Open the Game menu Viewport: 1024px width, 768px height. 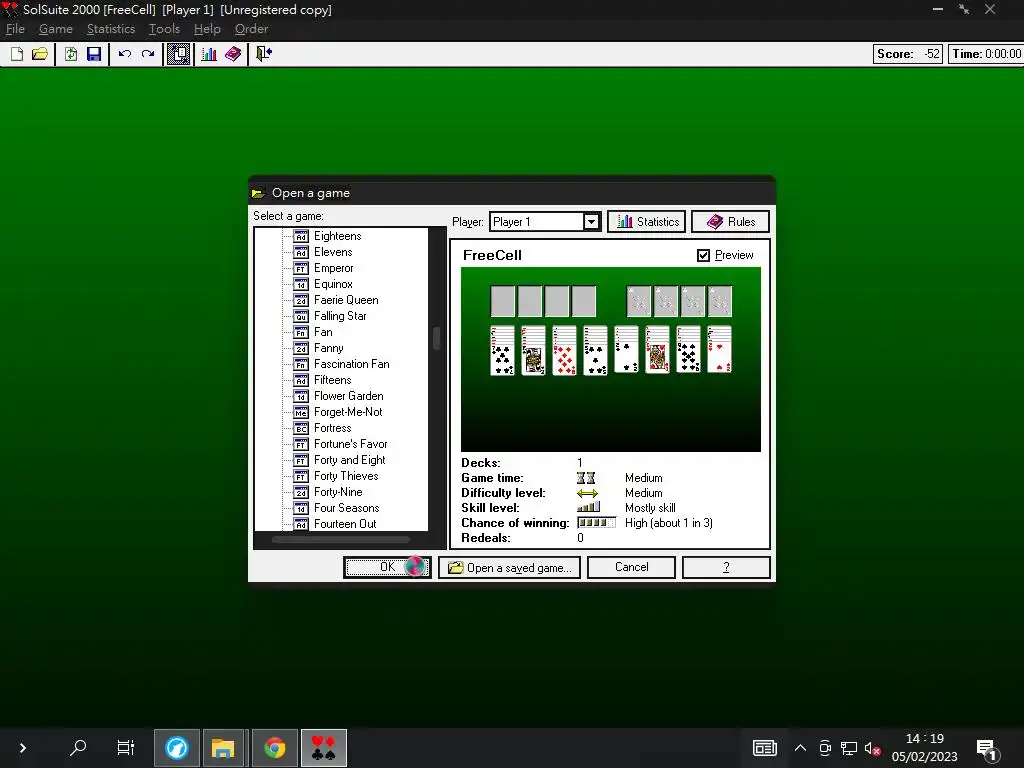coord(56,29)
